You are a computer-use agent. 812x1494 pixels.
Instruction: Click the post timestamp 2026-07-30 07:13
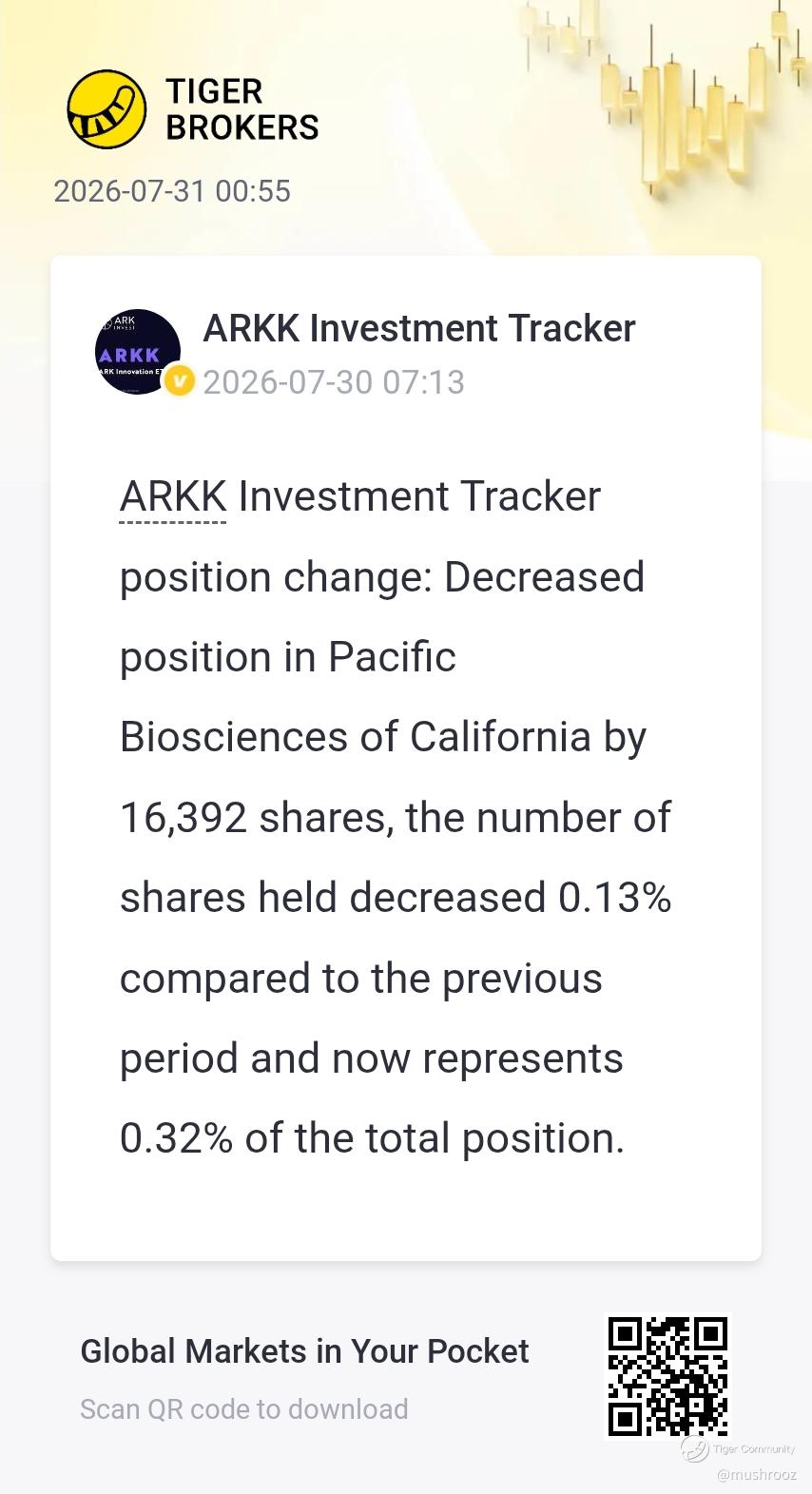coord(334,382)
